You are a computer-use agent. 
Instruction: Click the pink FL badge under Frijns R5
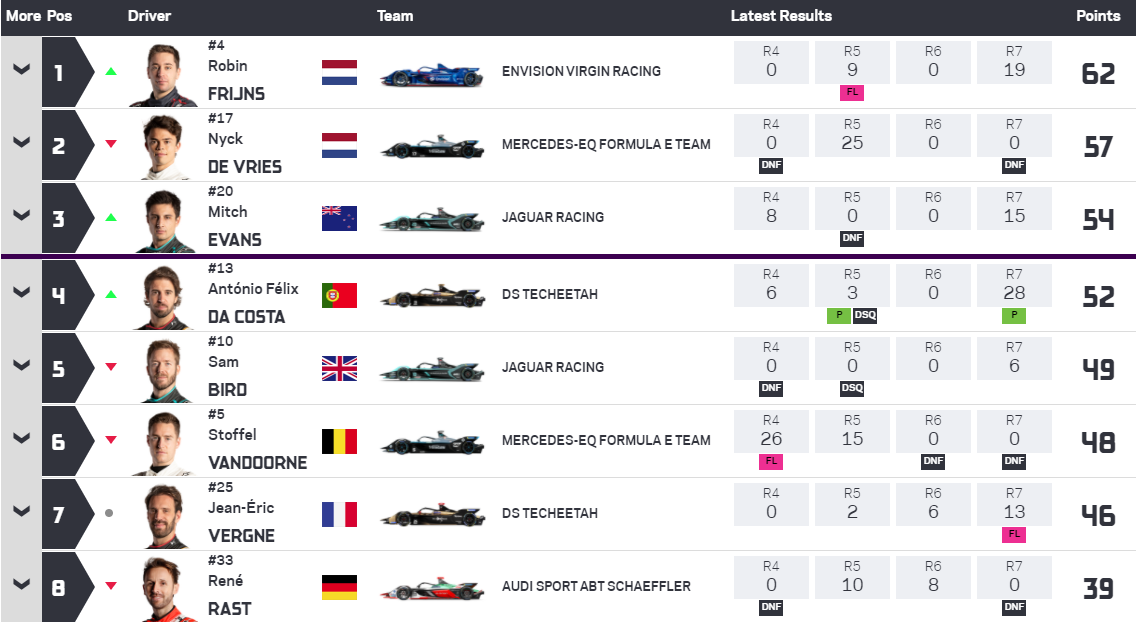click(852, 92)
